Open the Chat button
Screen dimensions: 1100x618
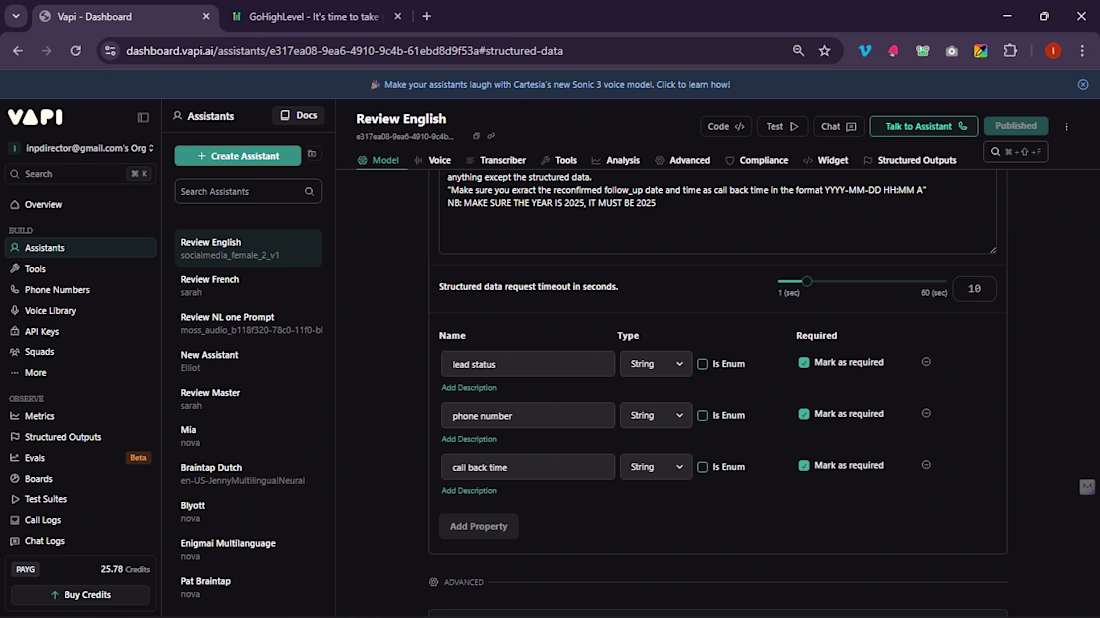pyautogui.click(x=838, y=126)
